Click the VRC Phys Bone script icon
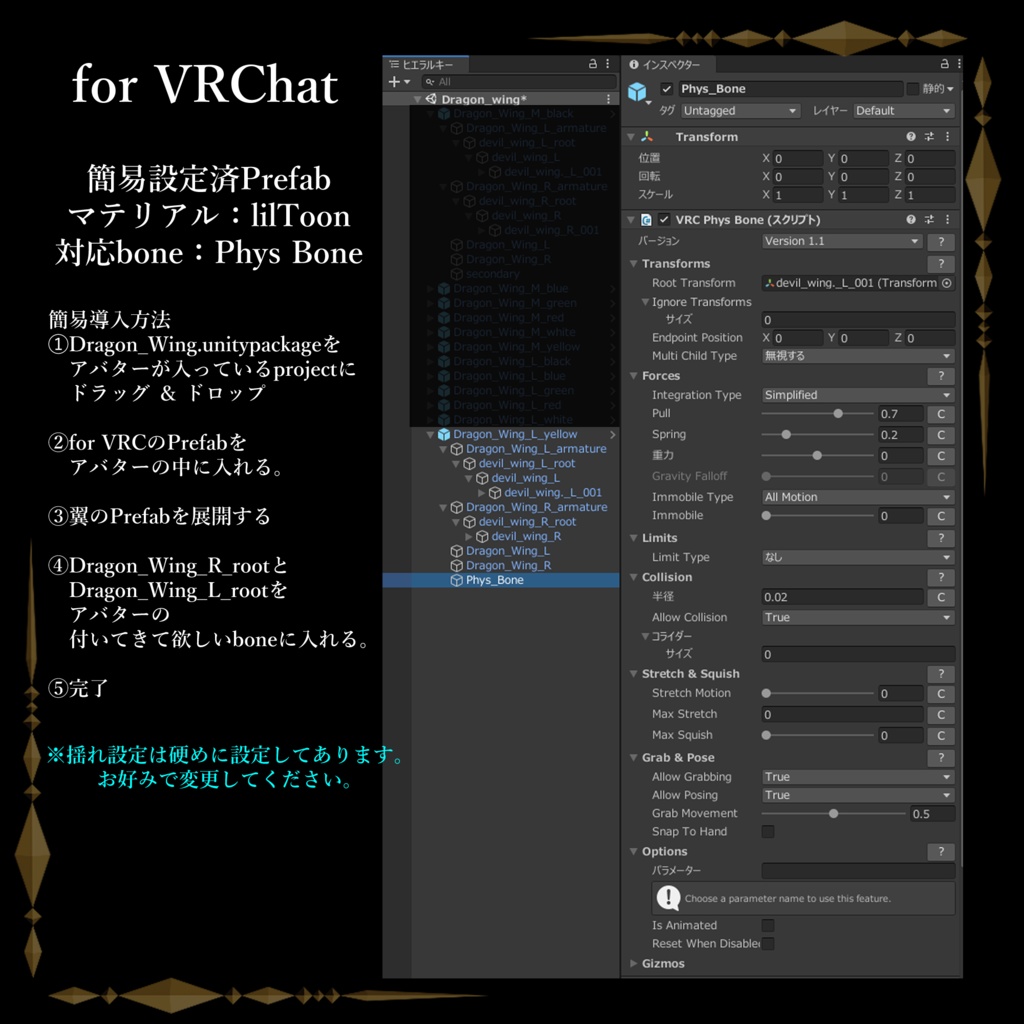The height and width of the screenshot is (1024, 1024). point(646,219)
